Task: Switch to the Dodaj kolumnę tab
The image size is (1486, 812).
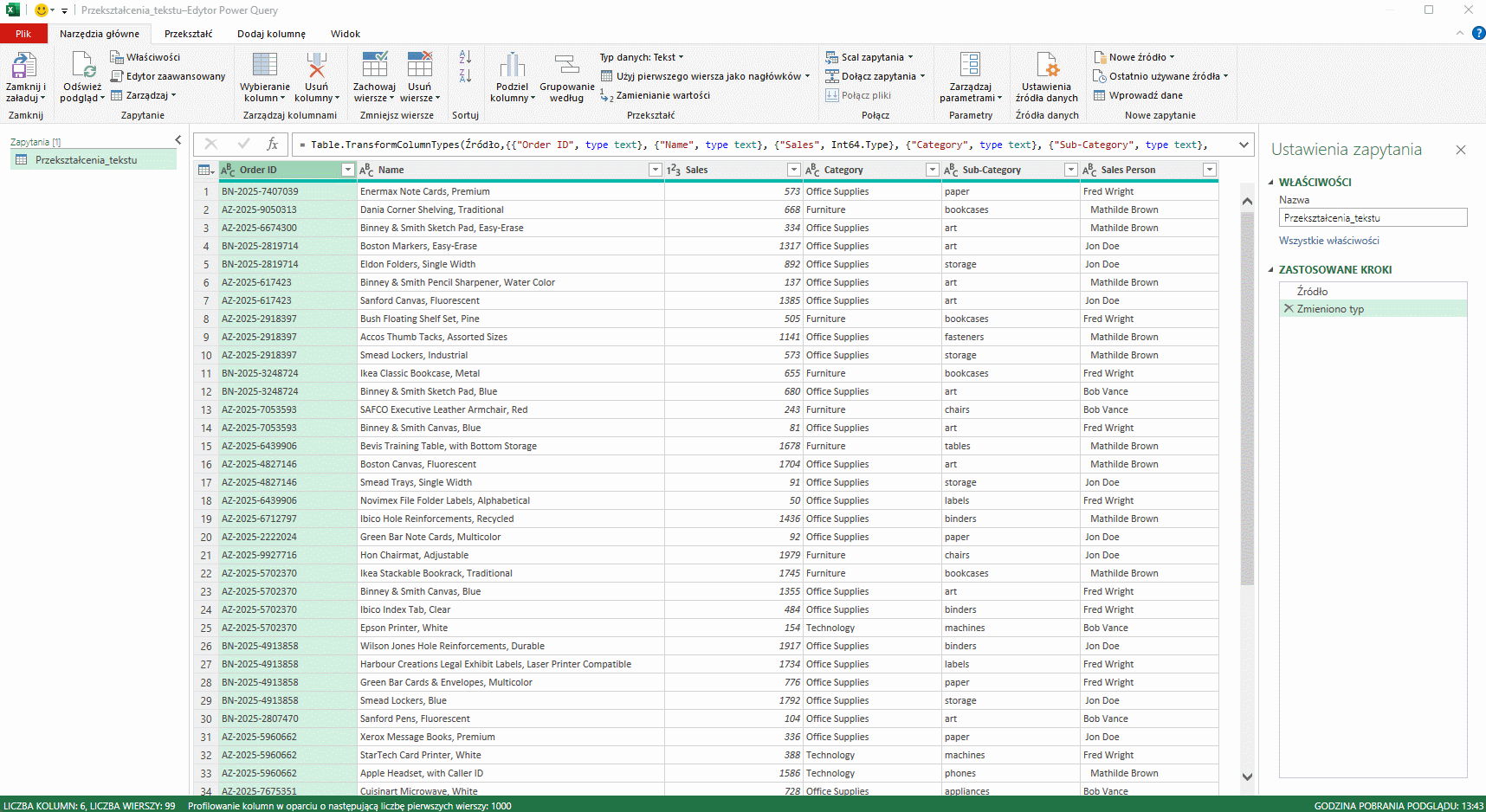Action: point(271,34)
